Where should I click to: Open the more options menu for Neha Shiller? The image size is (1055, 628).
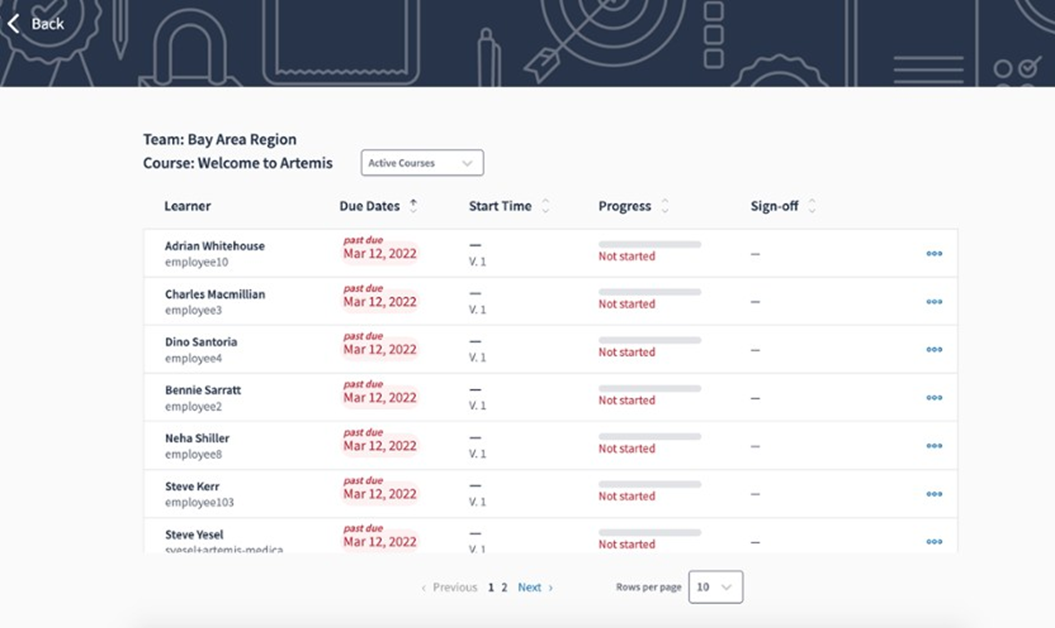(933, 446)
